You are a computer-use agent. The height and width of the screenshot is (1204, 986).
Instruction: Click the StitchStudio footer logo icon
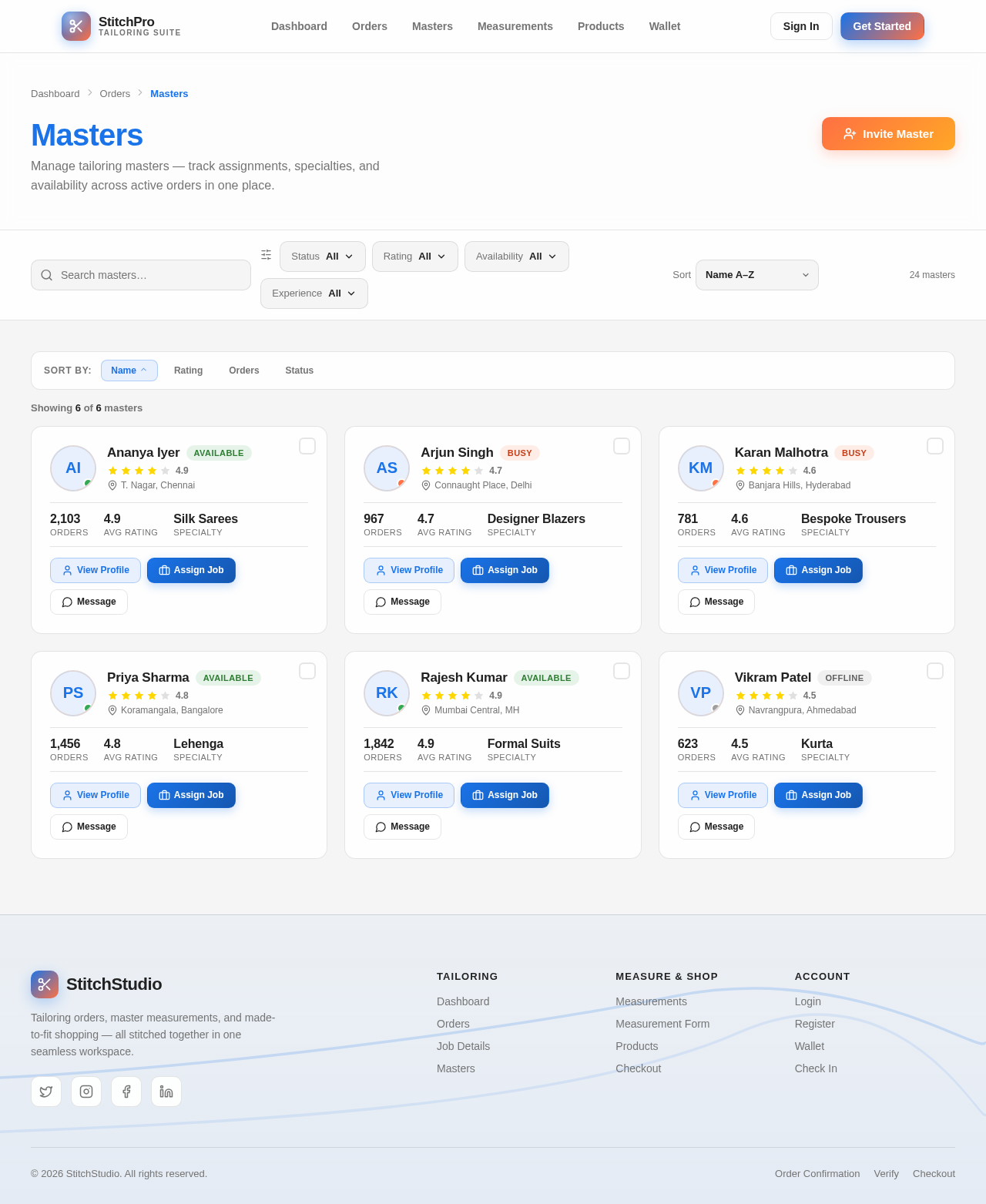click(x=45, y=984)
